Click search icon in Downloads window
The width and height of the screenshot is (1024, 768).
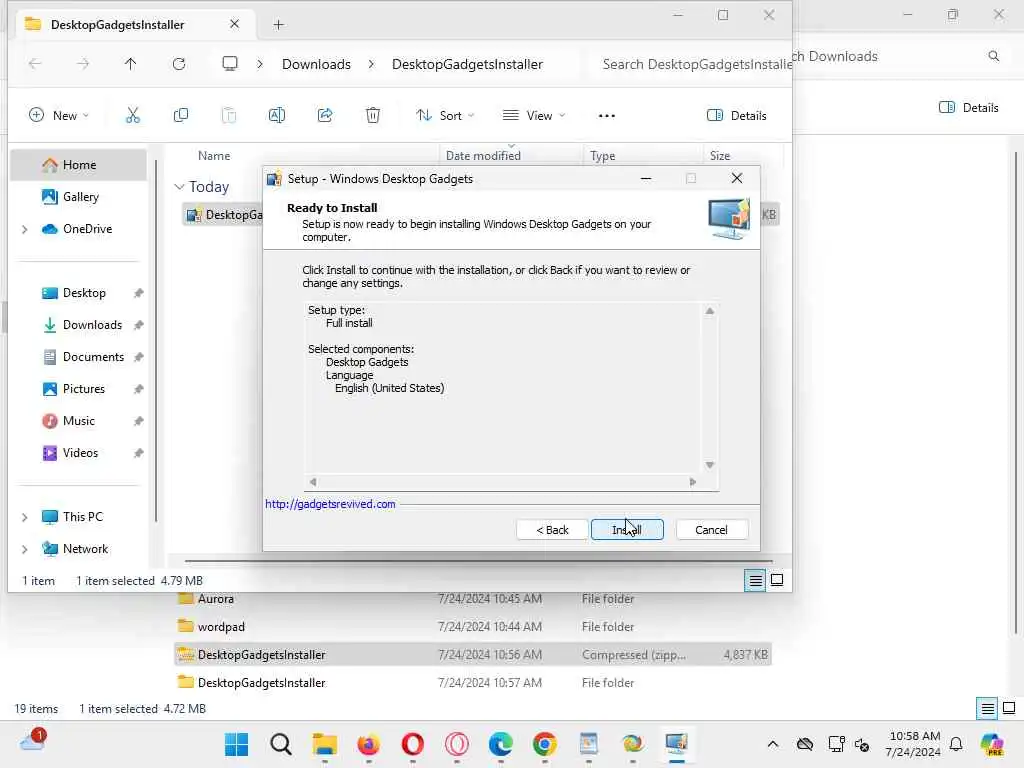[x=993, y=56]
